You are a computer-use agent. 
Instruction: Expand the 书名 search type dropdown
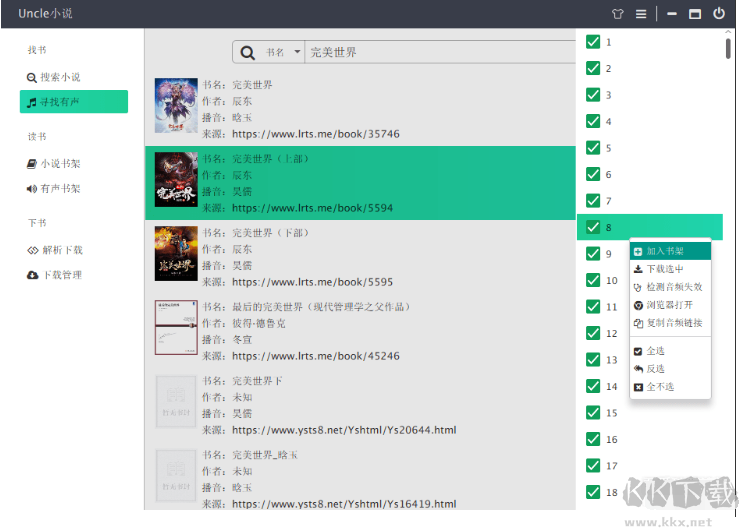283,53
